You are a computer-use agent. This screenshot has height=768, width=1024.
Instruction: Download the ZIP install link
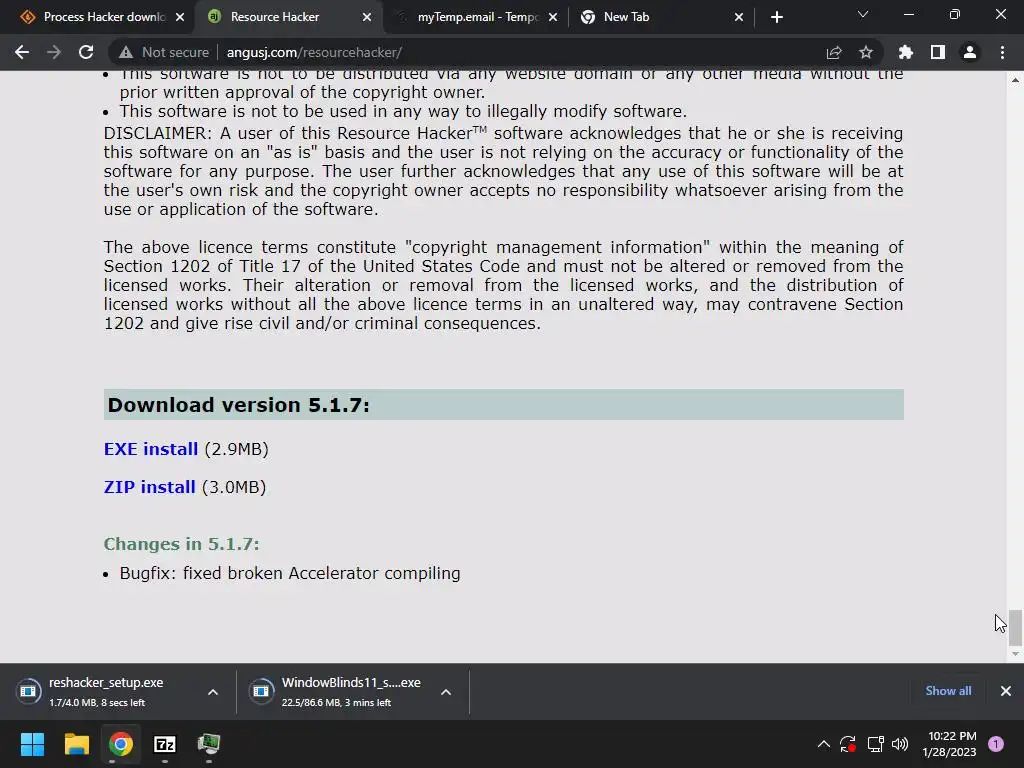tap(150, 487)
